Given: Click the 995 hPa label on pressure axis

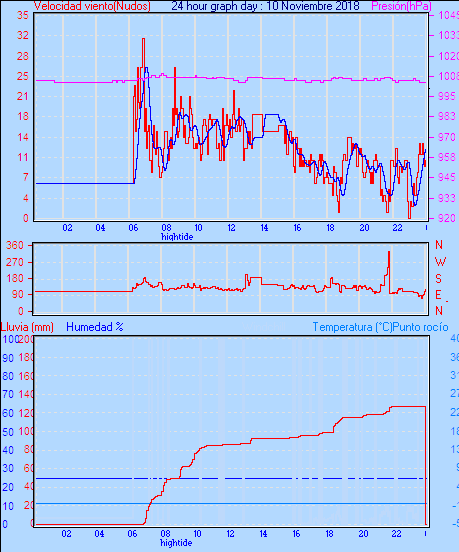Looking at the screenshot, I should (x=448, y=96).
